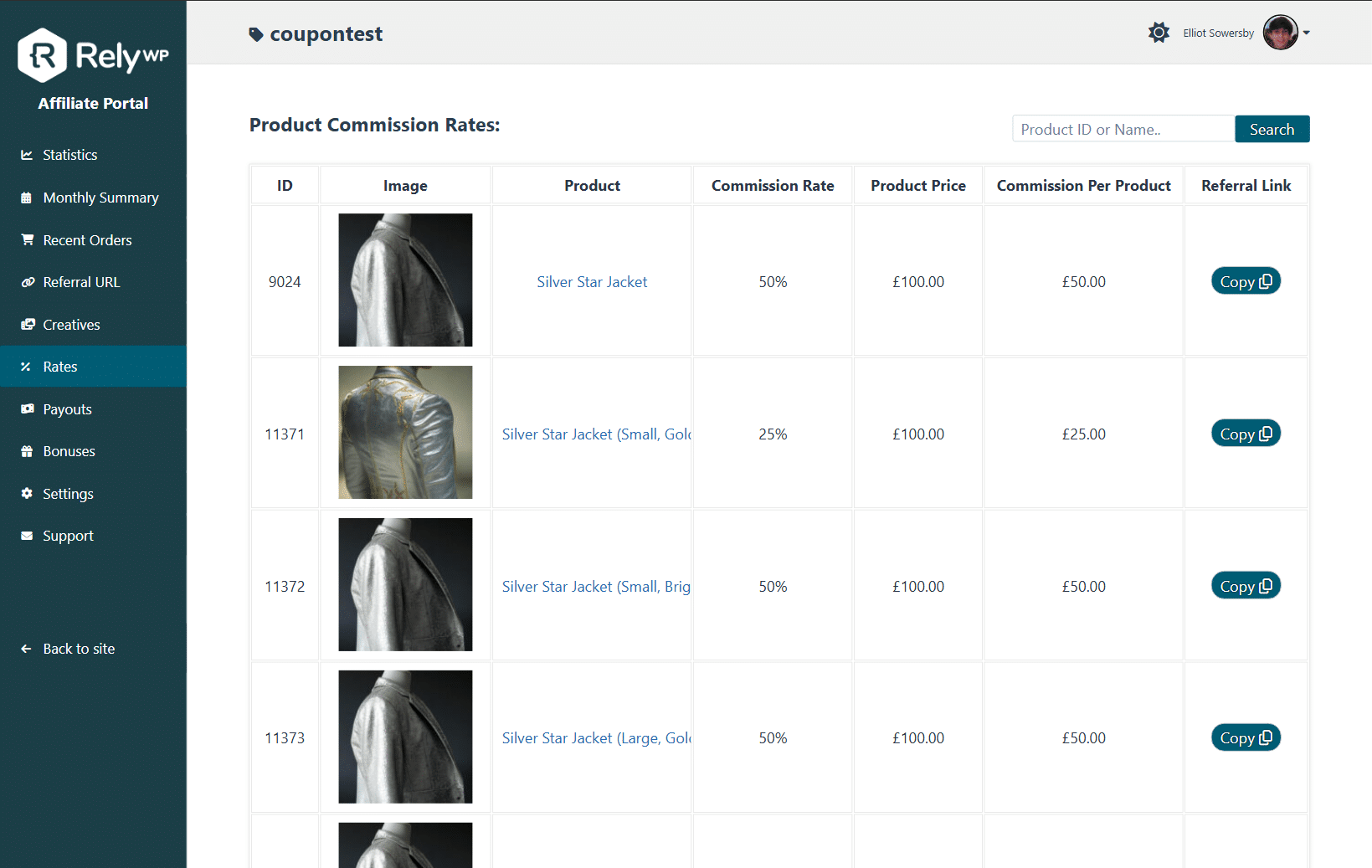The height and width of the screenshot is (868, 1372).
Task: Click the Payouts money icon
Action: [28, 408]
